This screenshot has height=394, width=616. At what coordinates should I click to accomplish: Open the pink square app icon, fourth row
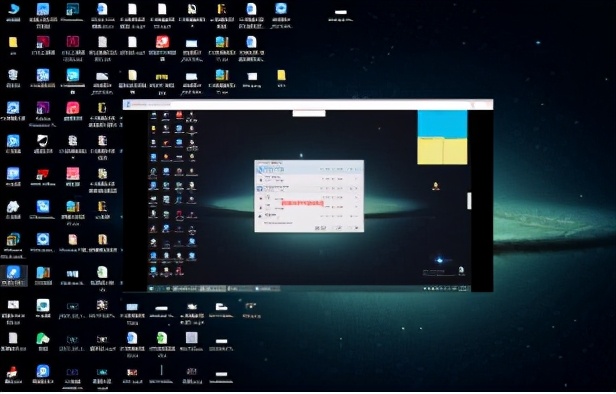tap(73, 108)
